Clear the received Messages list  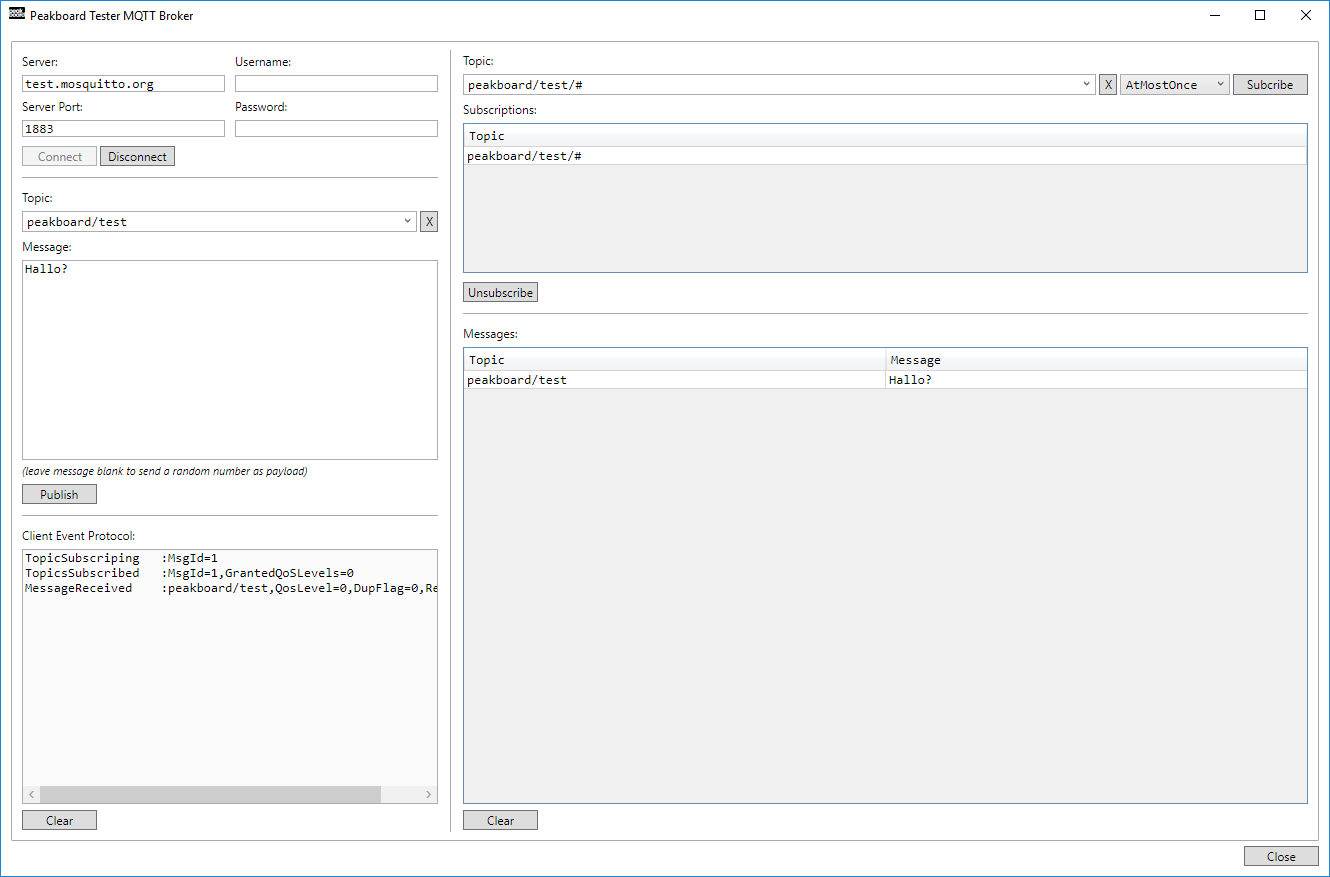tap(500, 819)
